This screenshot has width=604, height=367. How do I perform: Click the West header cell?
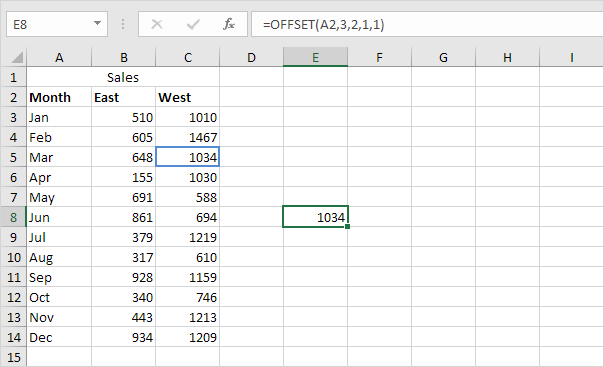(188, 97)
